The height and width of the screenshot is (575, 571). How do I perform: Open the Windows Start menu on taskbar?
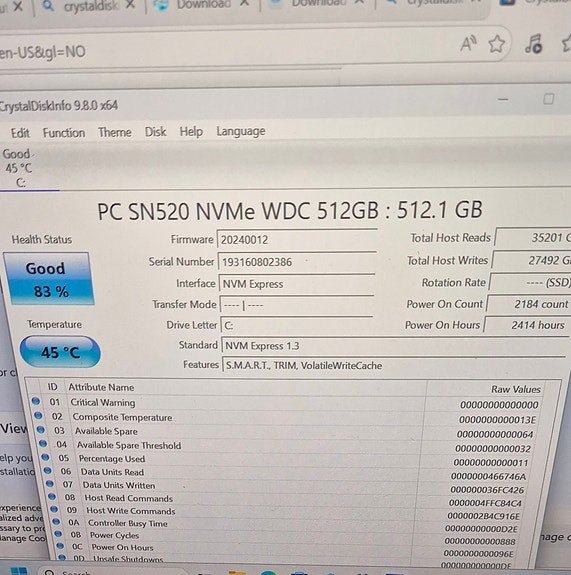[x=19, y=571]
